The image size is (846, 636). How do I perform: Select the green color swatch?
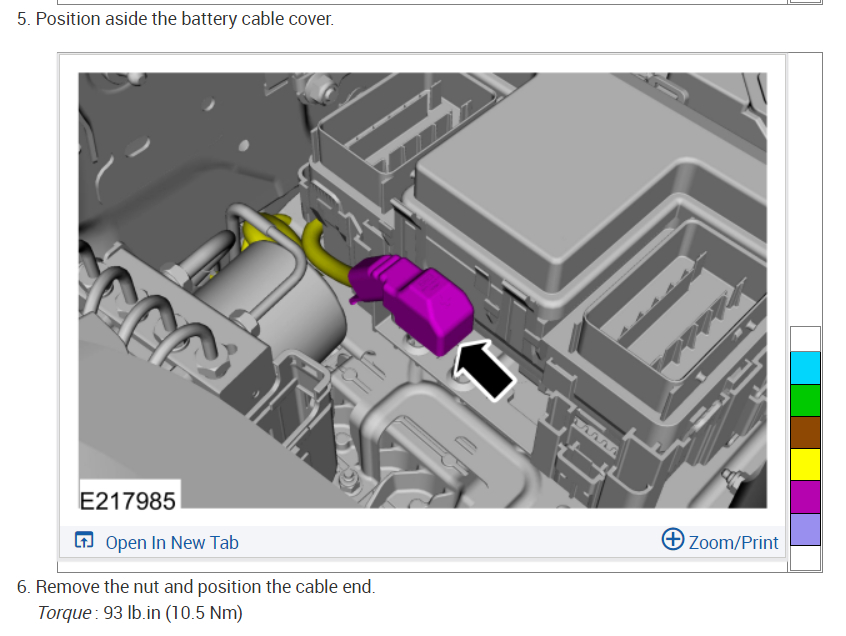[x=805, y=400]
